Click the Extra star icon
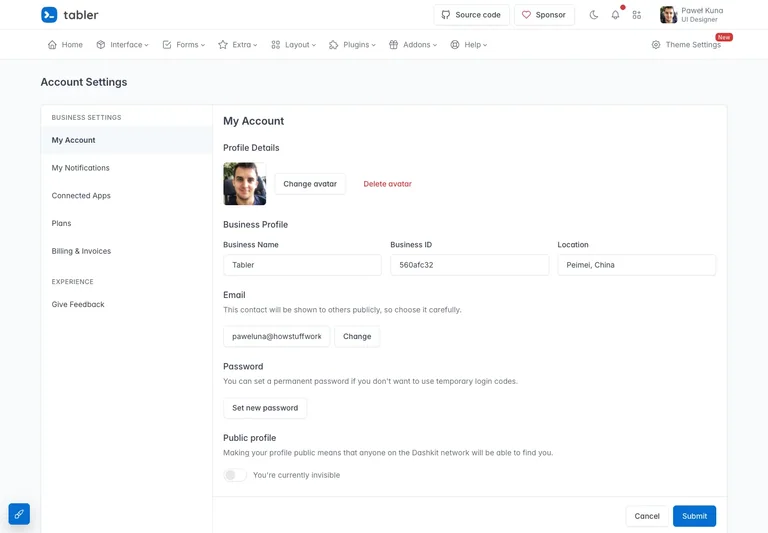This screenshot has height=533, width=768. [223, 45]
